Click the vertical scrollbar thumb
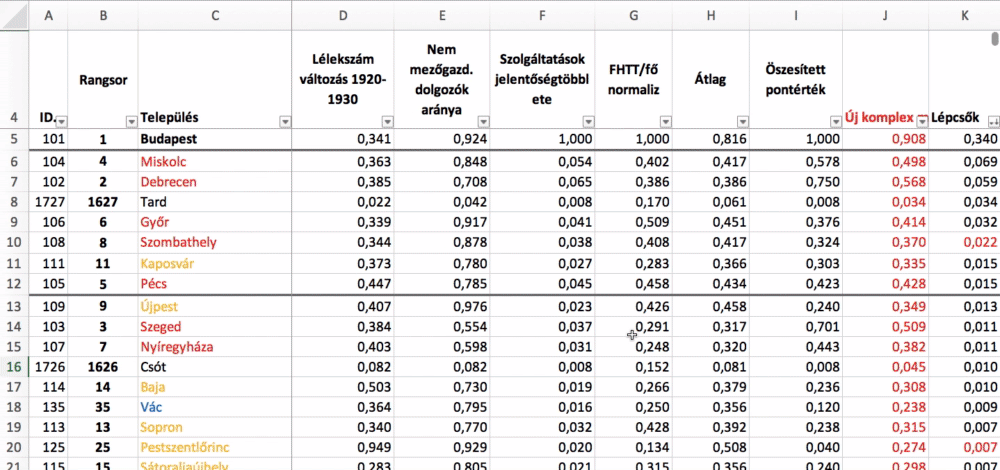1000x470 pixels. click(x=994, y=38)
